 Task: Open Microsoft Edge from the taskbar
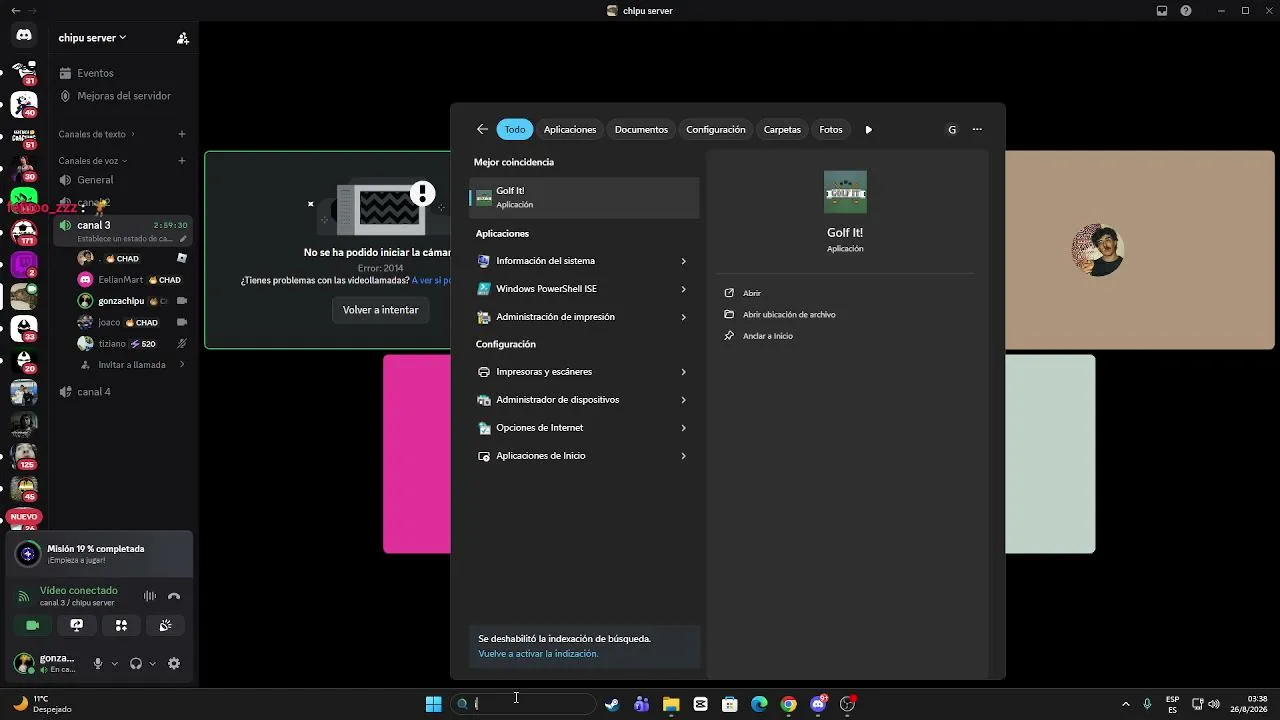tap(759, 704)
